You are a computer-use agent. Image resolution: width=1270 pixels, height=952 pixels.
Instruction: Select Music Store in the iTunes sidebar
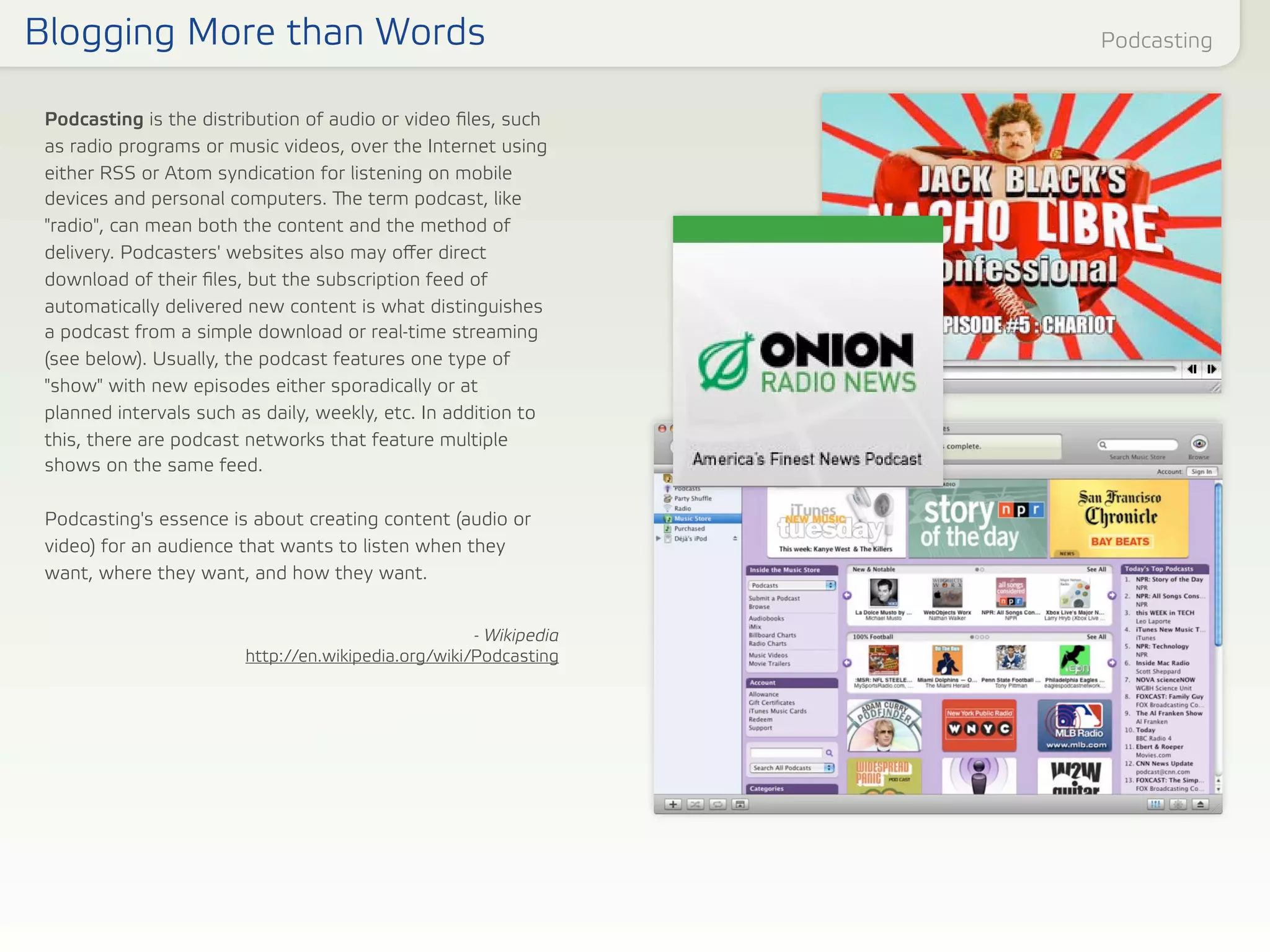point(698,519)
